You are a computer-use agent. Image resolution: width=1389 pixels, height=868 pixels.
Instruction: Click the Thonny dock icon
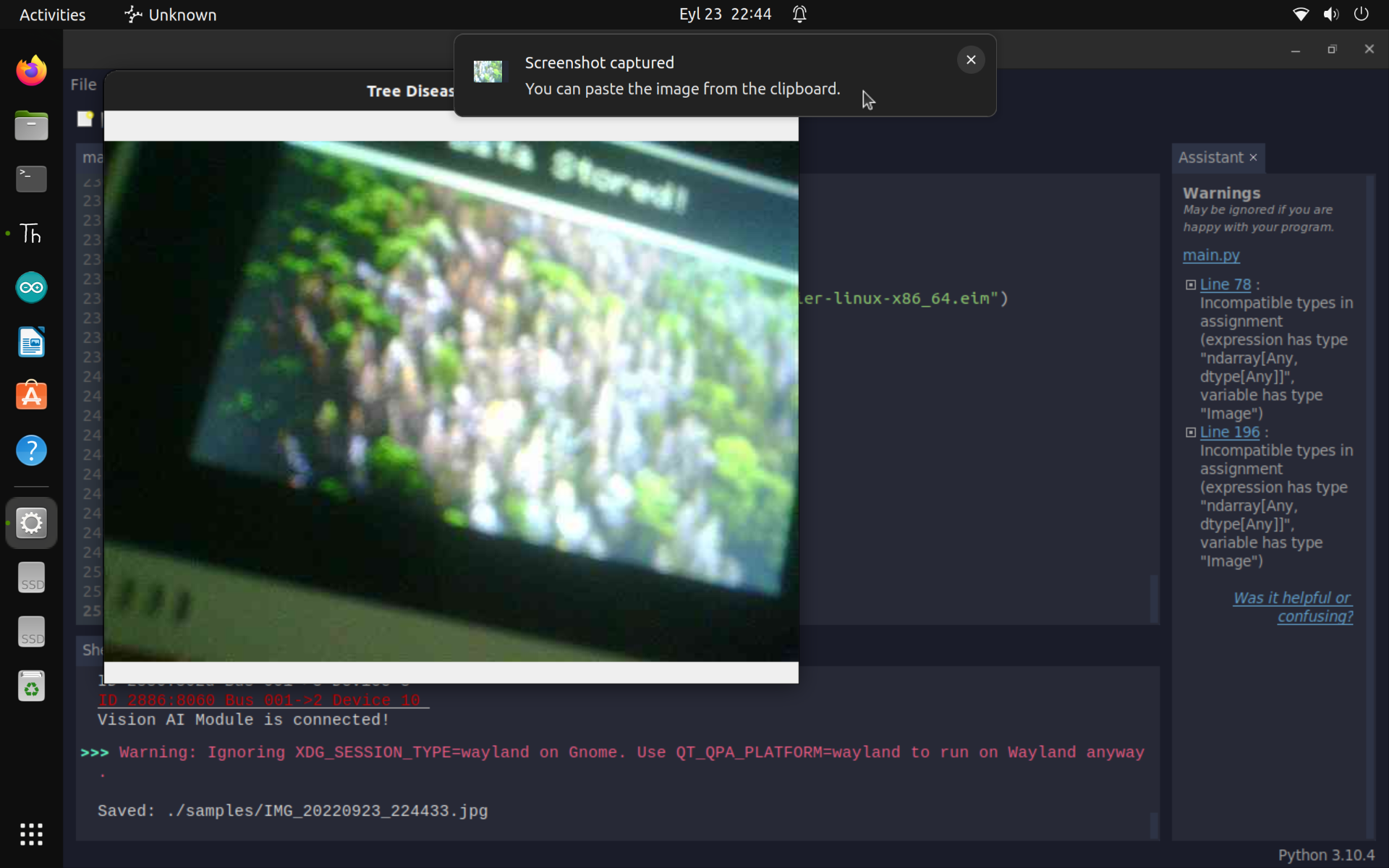[x=31, y=233]
